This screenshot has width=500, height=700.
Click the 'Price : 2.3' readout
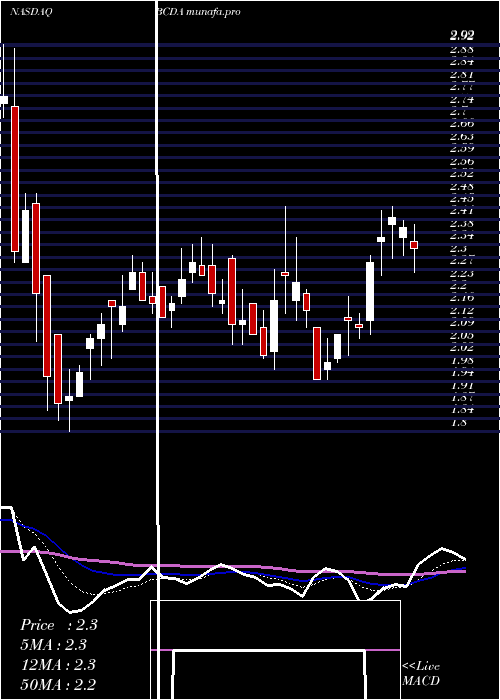(x=58, y=625)
